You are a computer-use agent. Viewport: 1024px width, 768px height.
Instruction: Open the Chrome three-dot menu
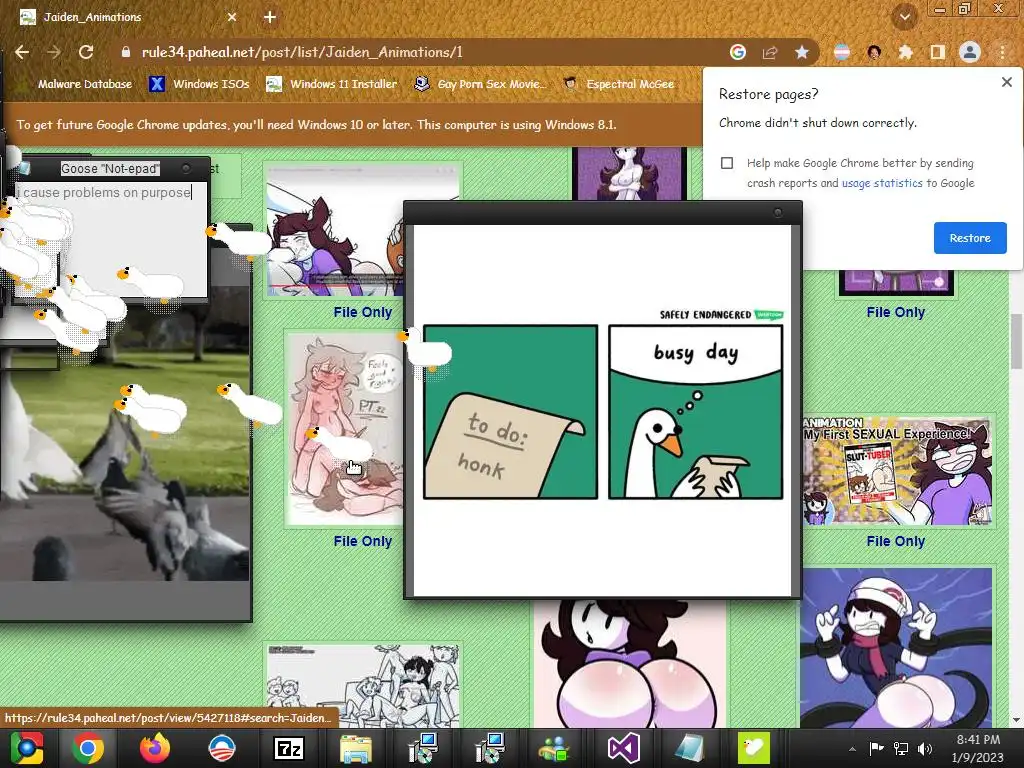click(x=1002, y=52)
